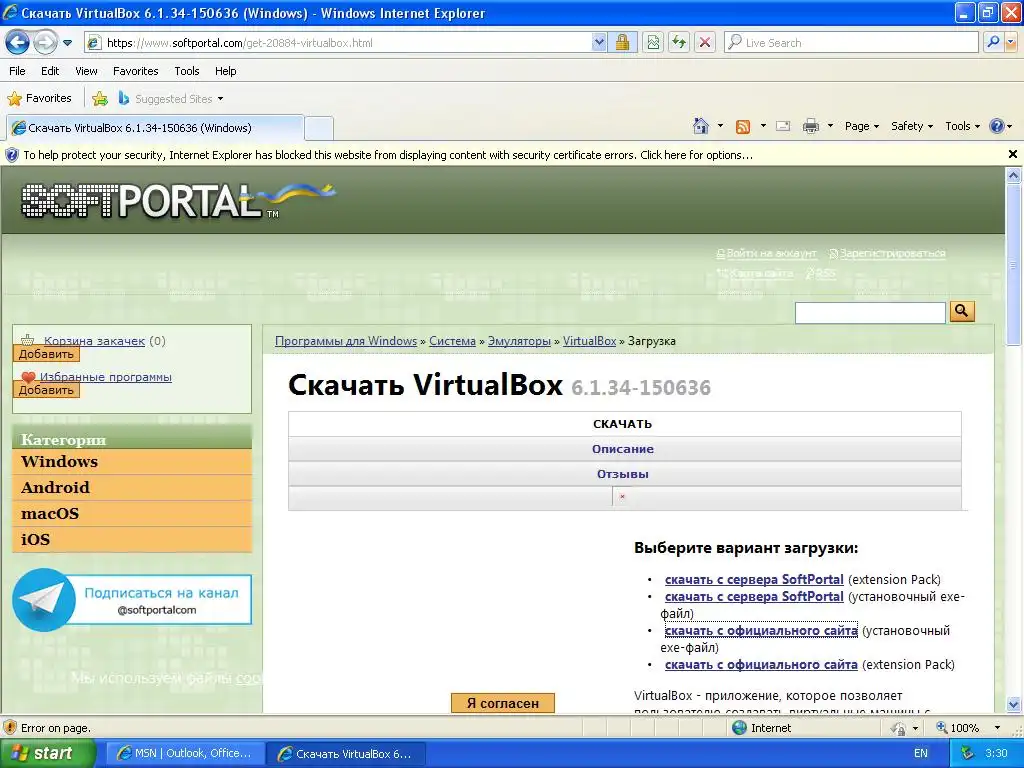The image size is (1024, 768).
Task: Click the Telegram subscribe banner
Action: coord(132,600)
